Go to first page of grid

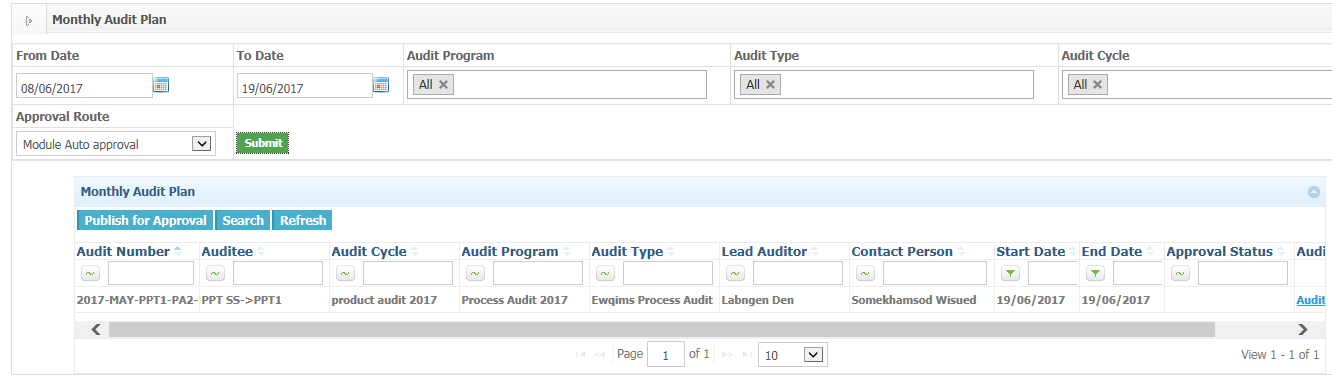(x=581, y=355)
